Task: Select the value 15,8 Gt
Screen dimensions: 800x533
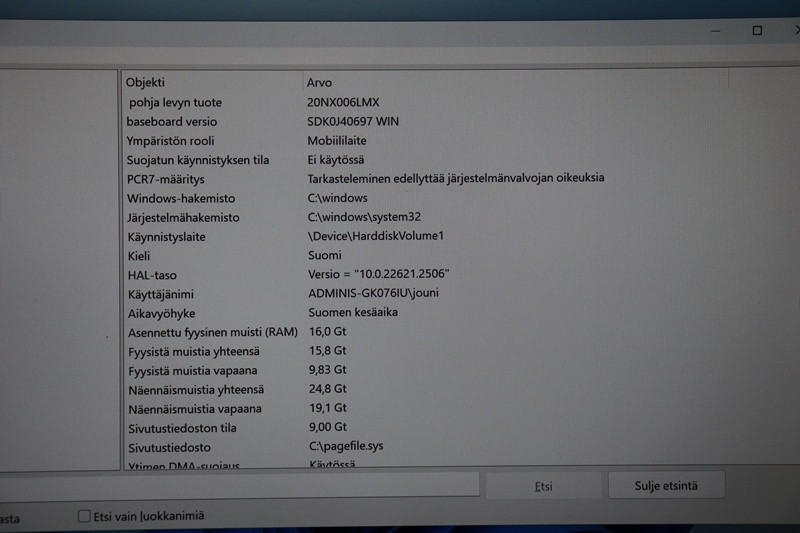Action: pos(328,350)
